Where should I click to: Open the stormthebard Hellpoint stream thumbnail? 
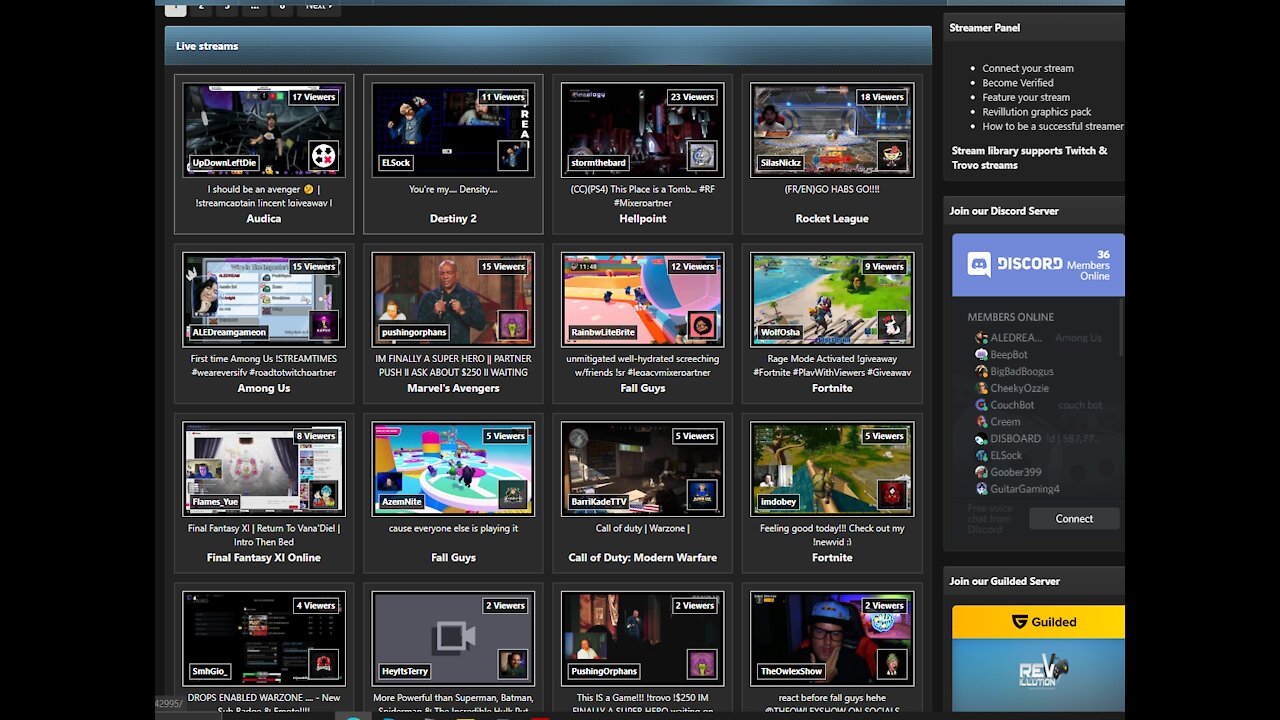tap(643, 130)
